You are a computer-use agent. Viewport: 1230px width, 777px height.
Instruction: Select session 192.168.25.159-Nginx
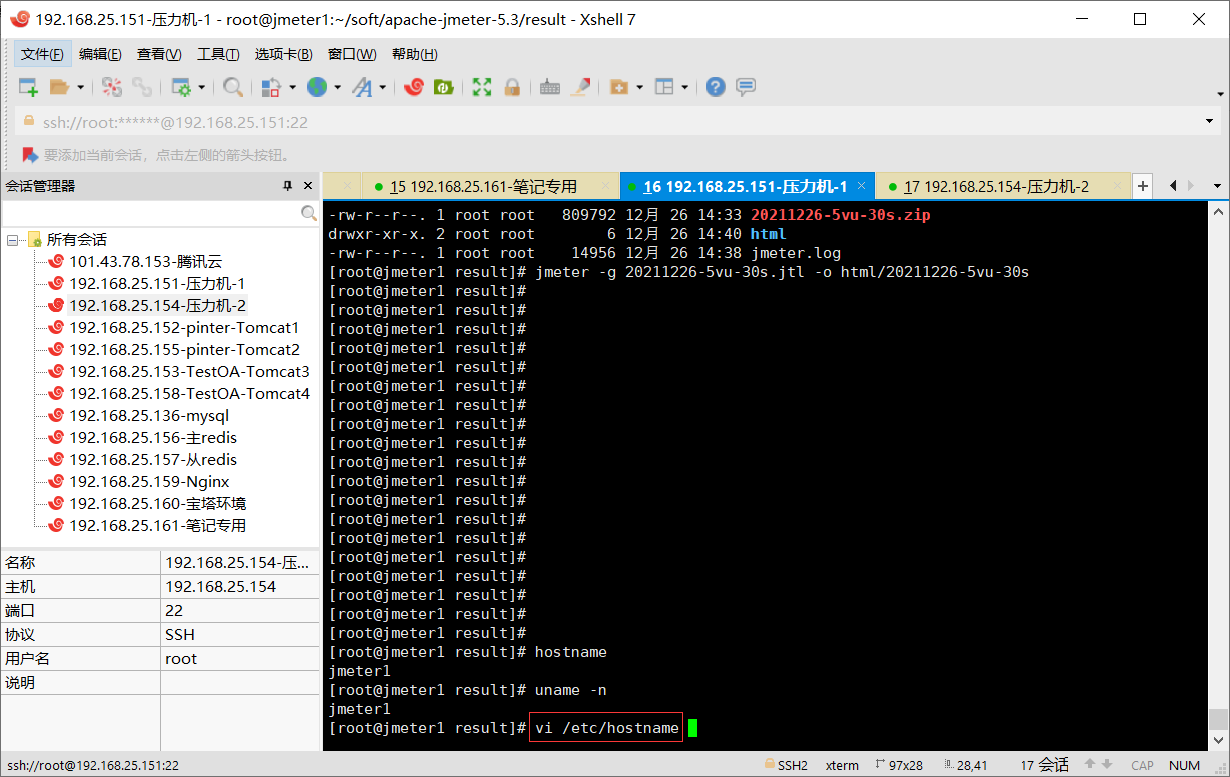tap(149, 482)
